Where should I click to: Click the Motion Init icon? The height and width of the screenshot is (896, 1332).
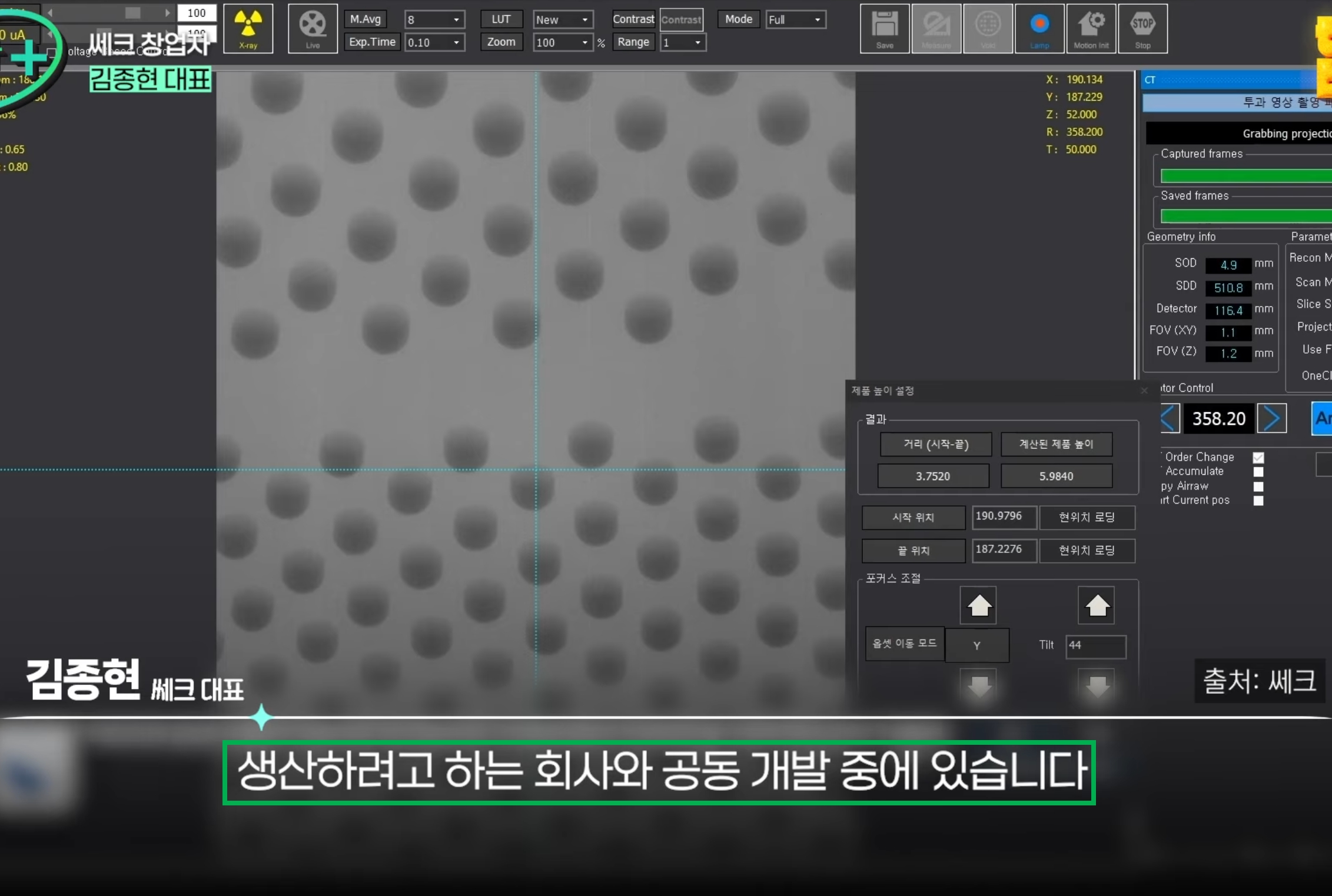tap(1091, 28)
